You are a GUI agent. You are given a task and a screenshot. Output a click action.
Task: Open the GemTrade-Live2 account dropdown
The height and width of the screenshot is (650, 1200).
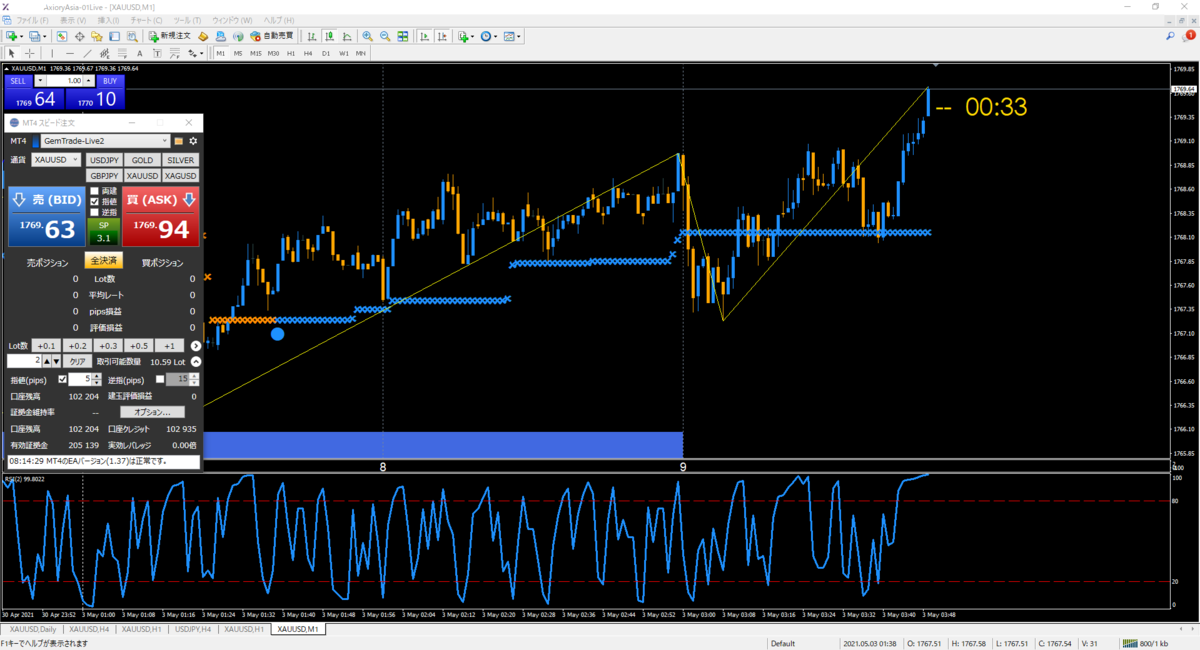[103, 141]
